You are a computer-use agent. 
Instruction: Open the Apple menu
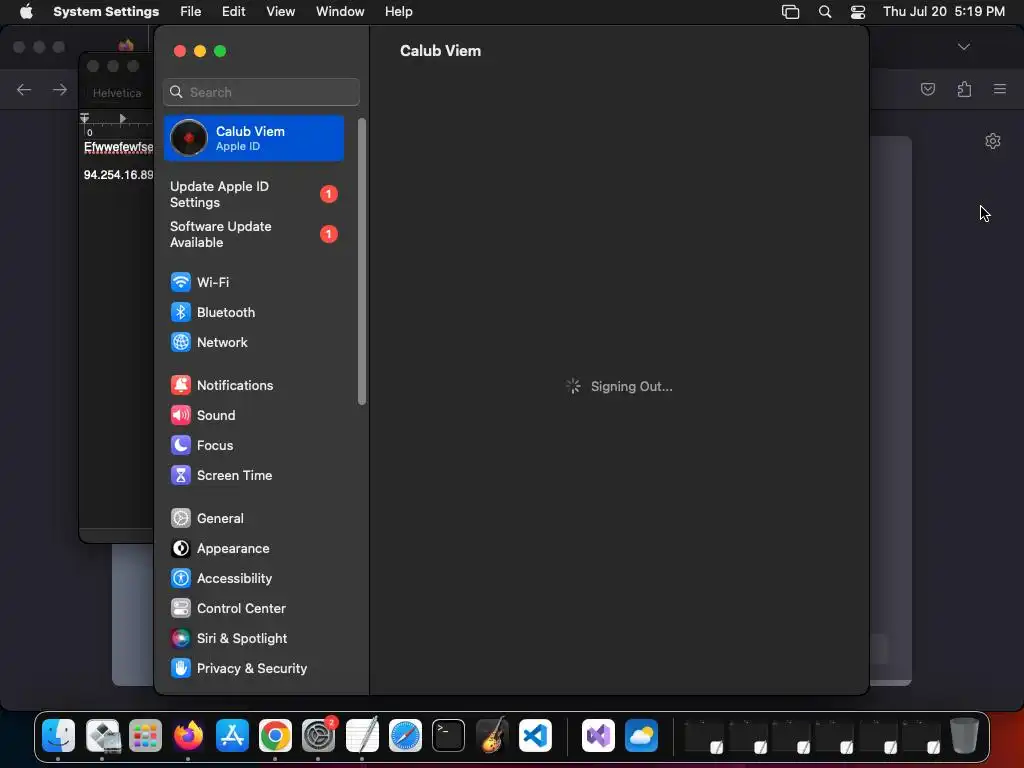[26, 12]
